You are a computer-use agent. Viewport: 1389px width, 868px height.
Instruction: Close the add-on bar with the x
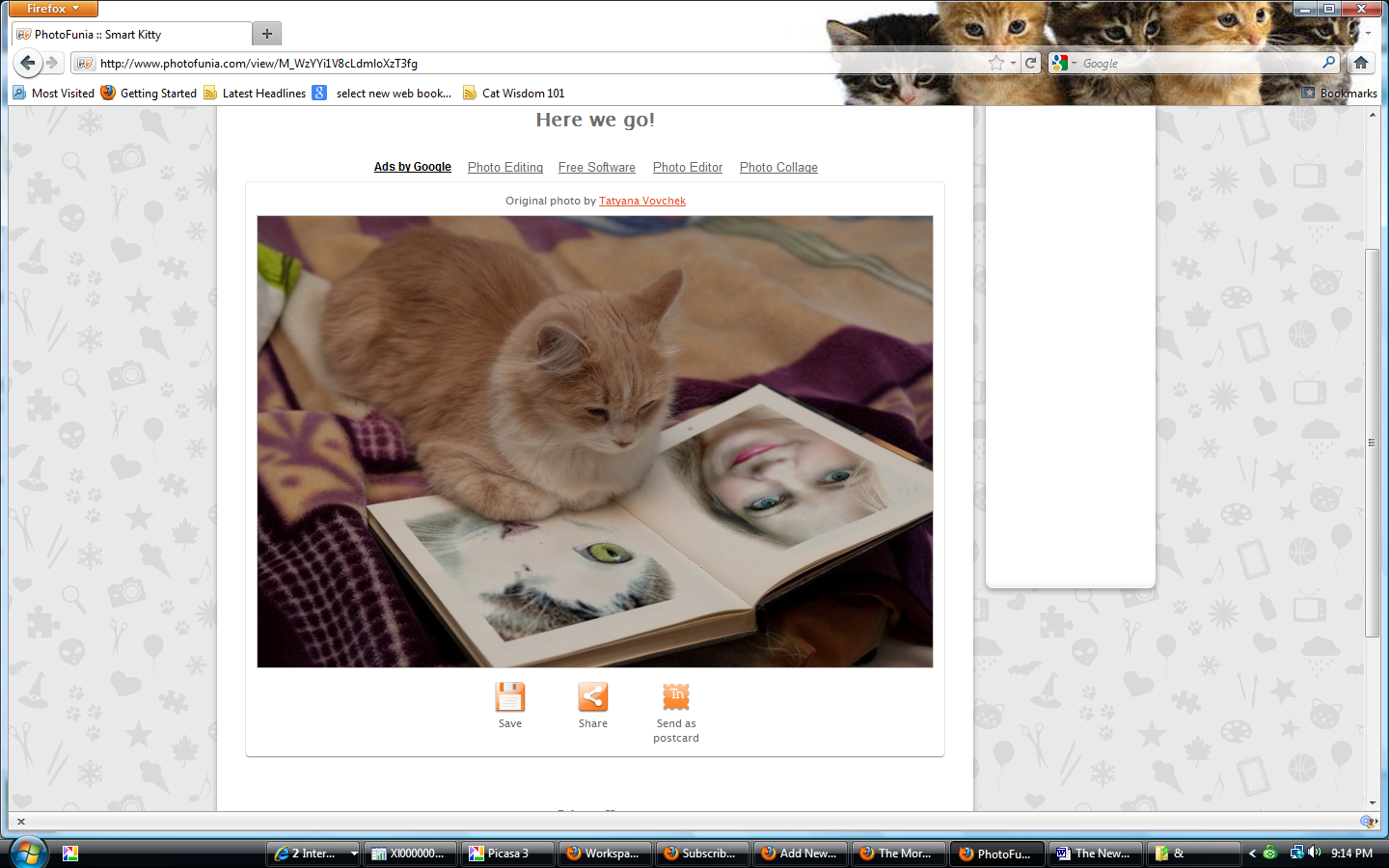[x=21, y=822]
